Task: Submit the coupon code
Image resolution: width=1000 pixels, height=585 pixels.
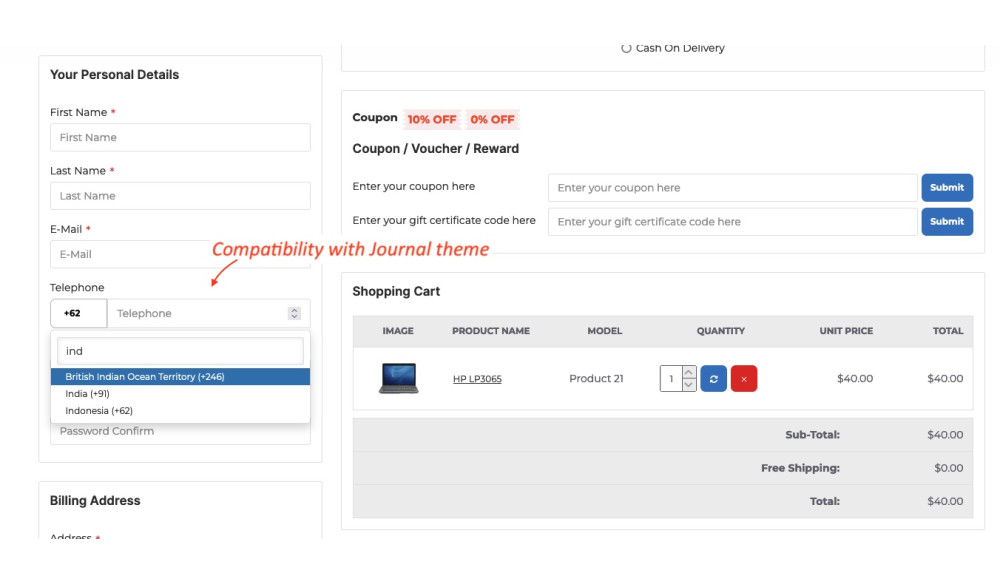Action: (946, 188)
